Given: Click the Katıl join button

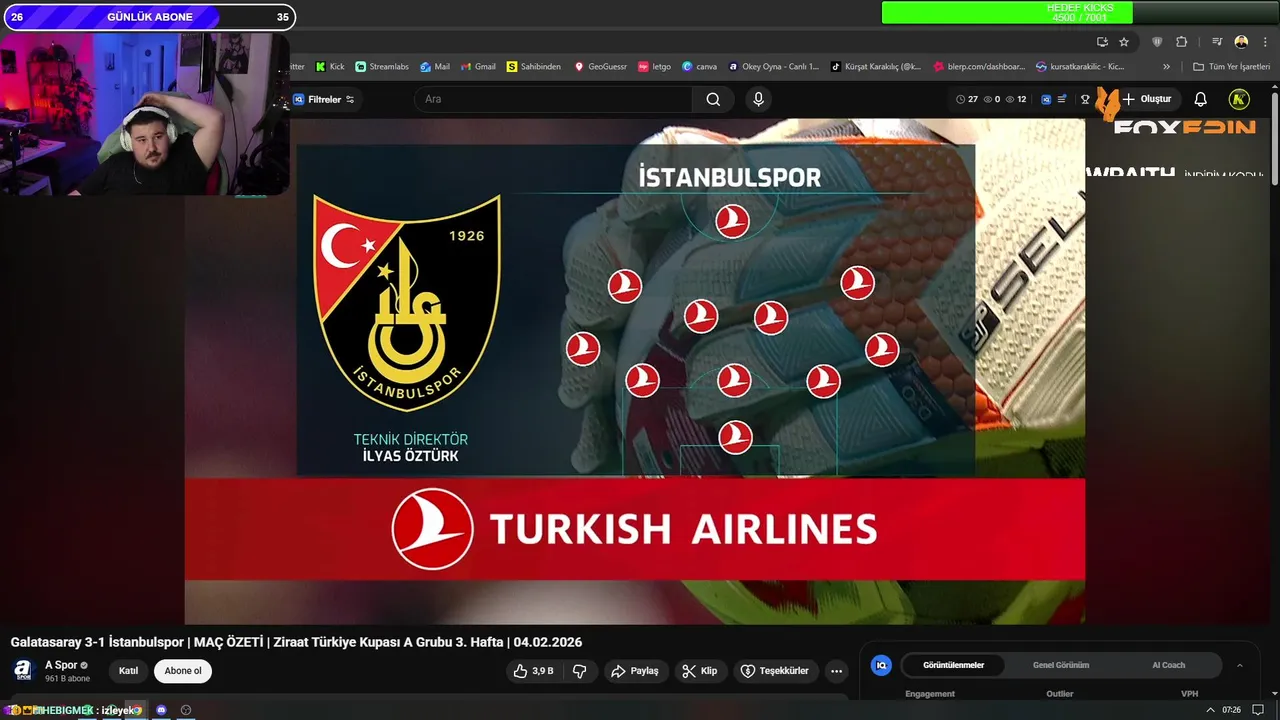Looking at the screenshot, I should (x=128, y=671).
